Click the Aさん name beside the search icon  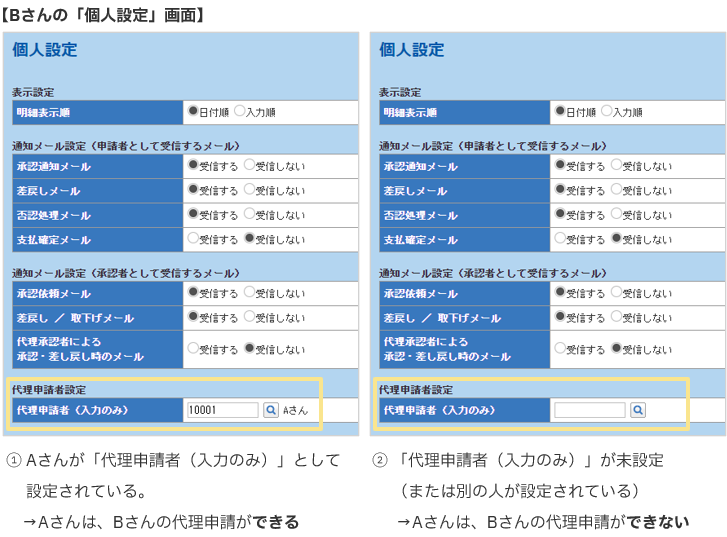pyautogui.click(x=296, y=410)
